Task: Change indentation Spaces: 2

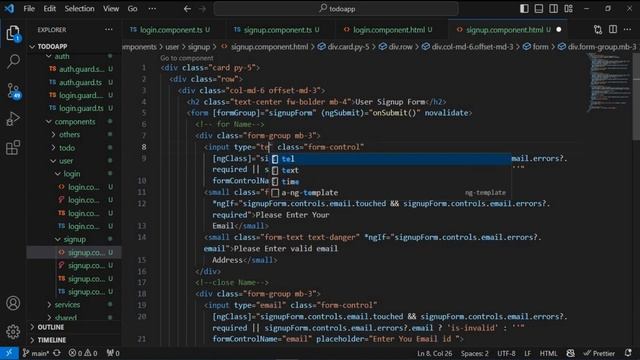Action: pyautogui.click(x=475, y=353)
